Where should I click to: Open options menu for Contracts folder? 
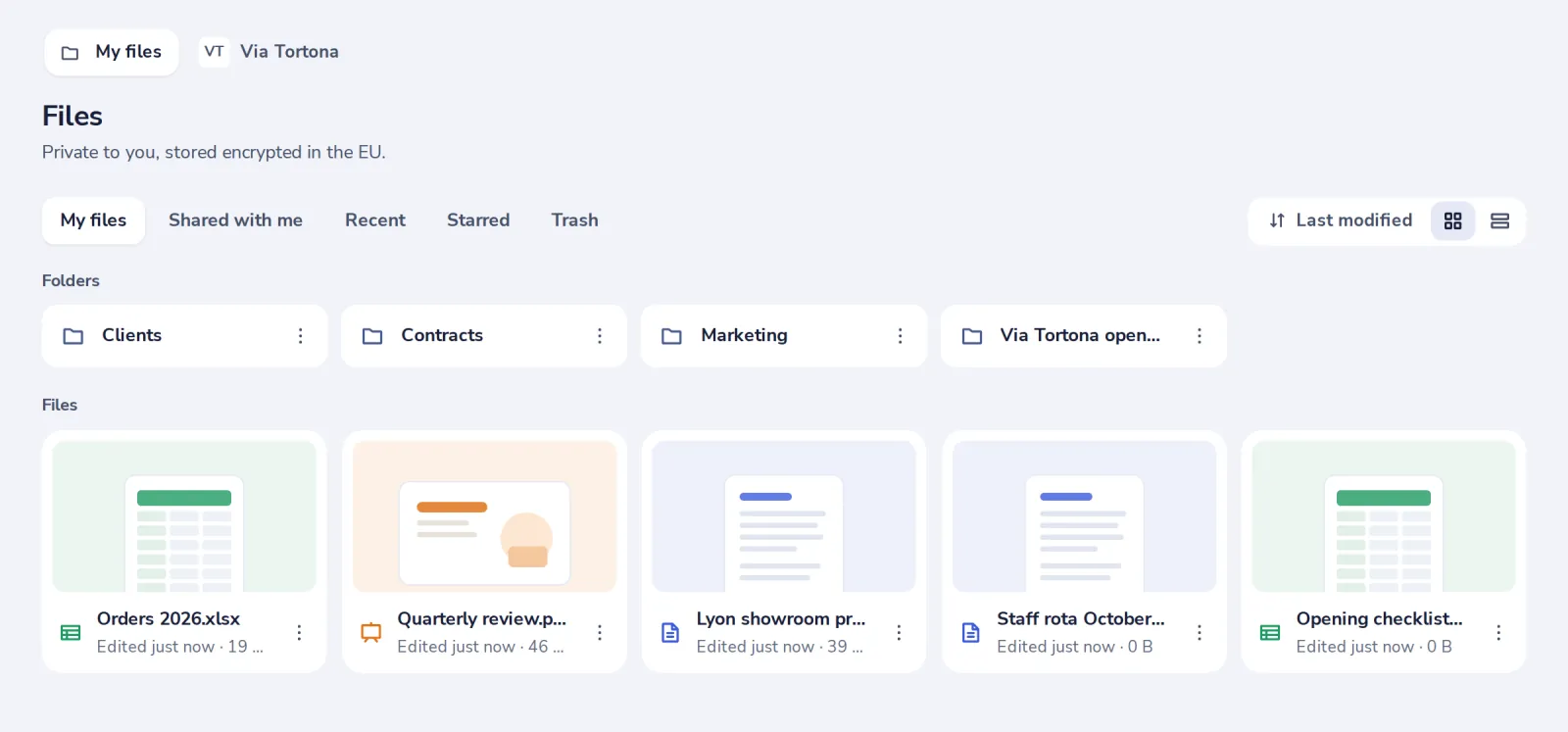click(x=600, y=336)
